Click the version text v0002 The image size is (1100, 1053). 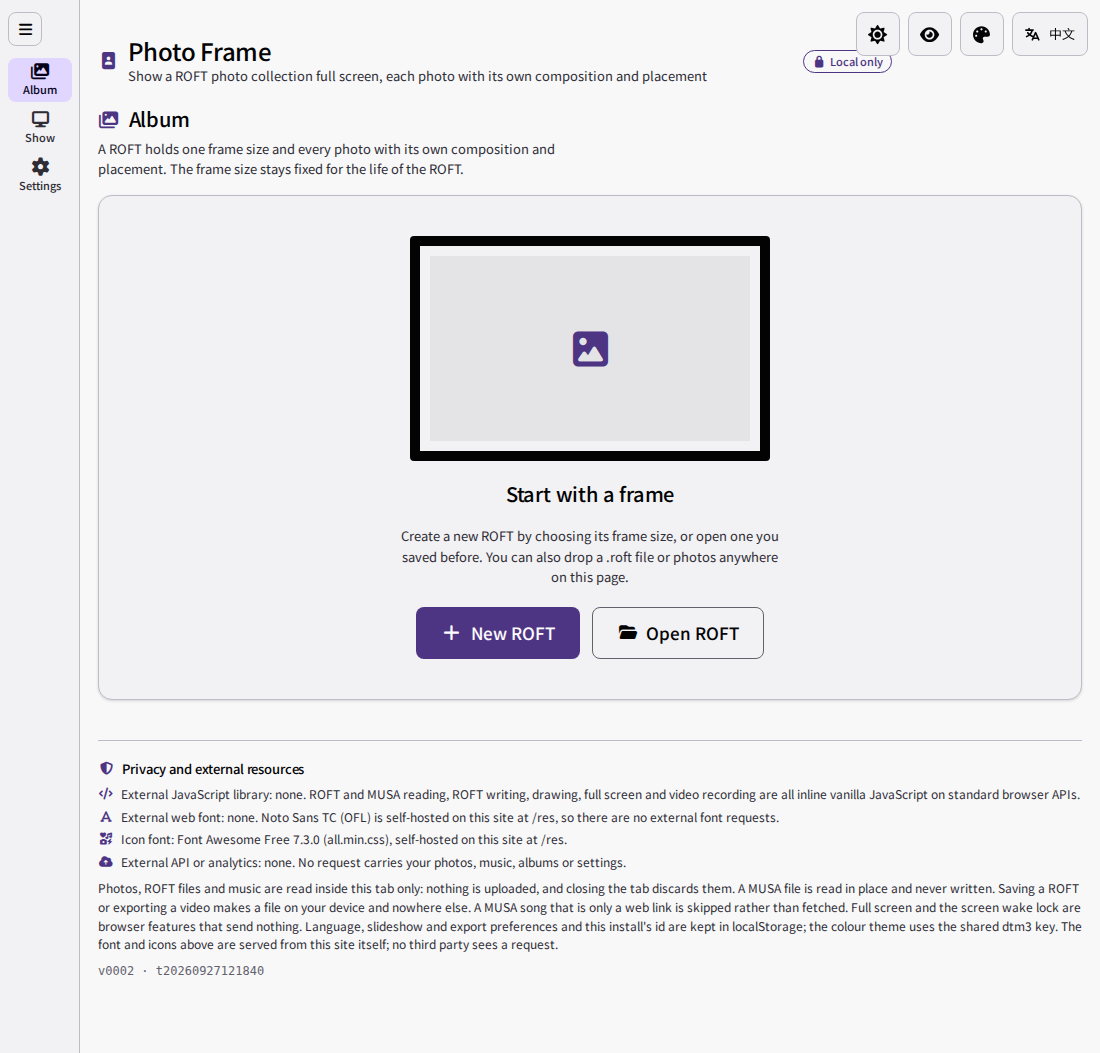tap(116, 971)
